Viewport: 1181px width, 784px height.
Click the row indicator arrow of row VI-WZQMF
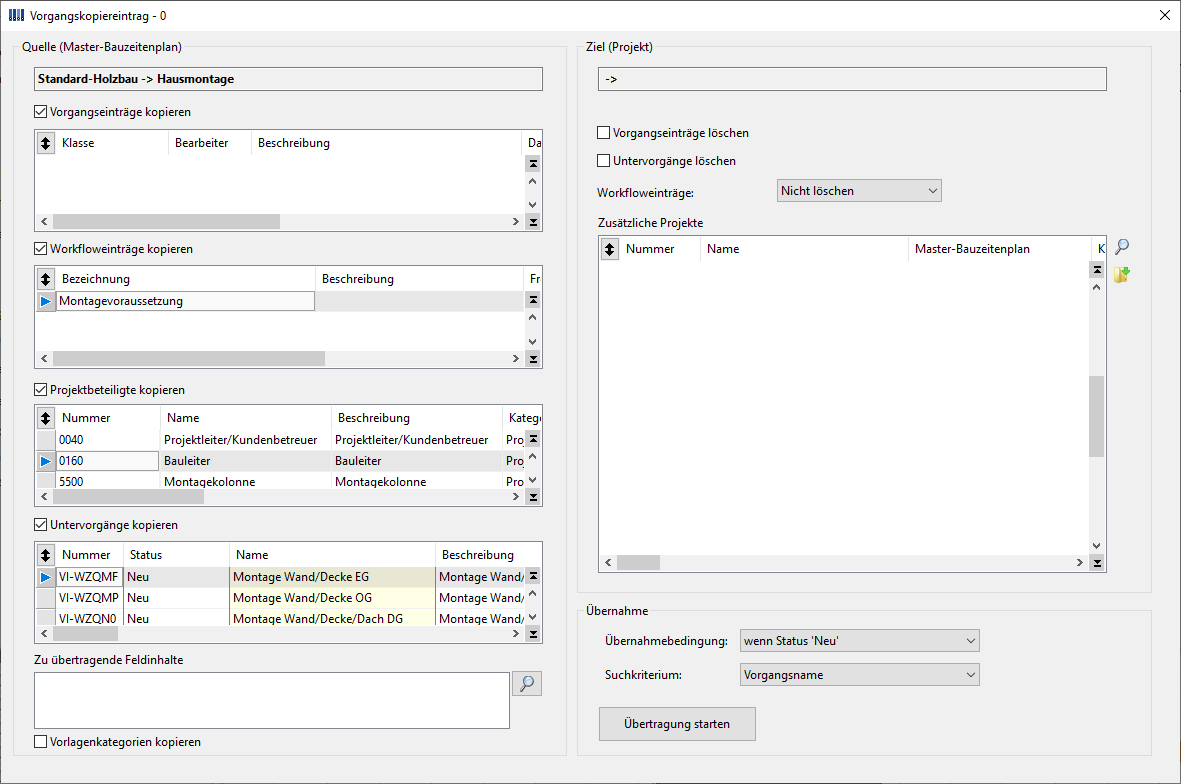pos(46,577)
